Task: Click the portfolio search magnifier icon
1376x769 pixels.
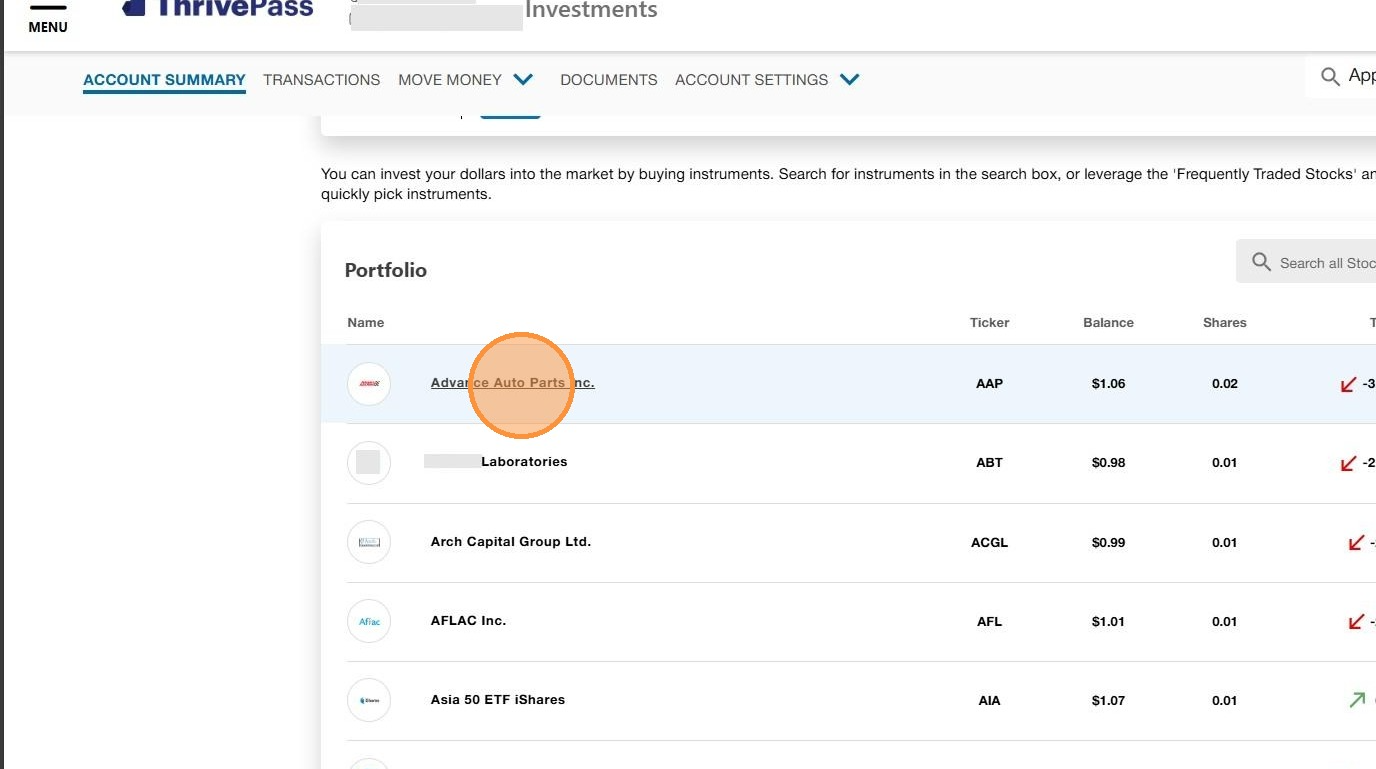Action: [x=1261, y=262]
